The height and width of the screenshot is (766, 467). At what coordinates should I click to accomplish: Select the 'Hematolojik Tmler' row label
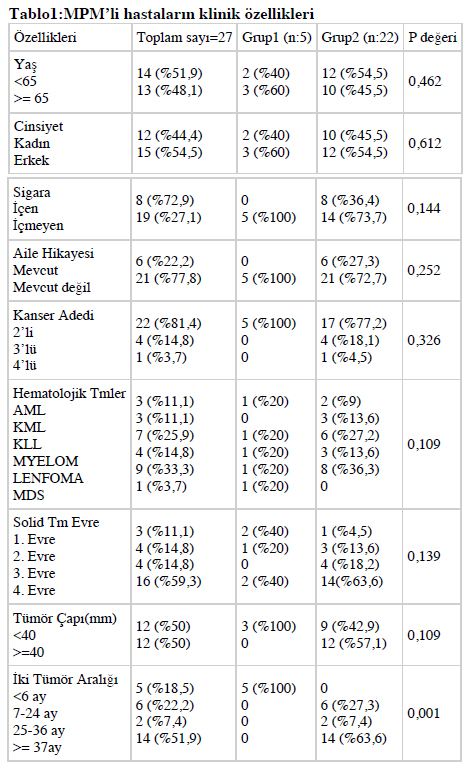[69, 394]
